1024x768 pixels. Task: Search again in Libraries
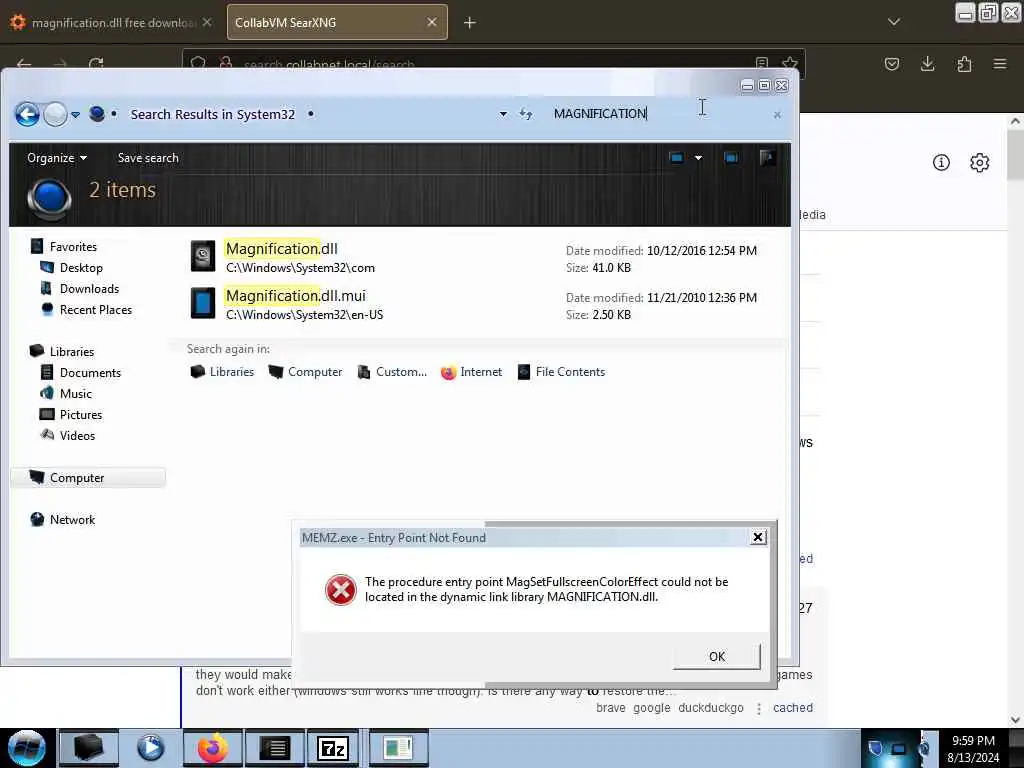click(222, 372)
